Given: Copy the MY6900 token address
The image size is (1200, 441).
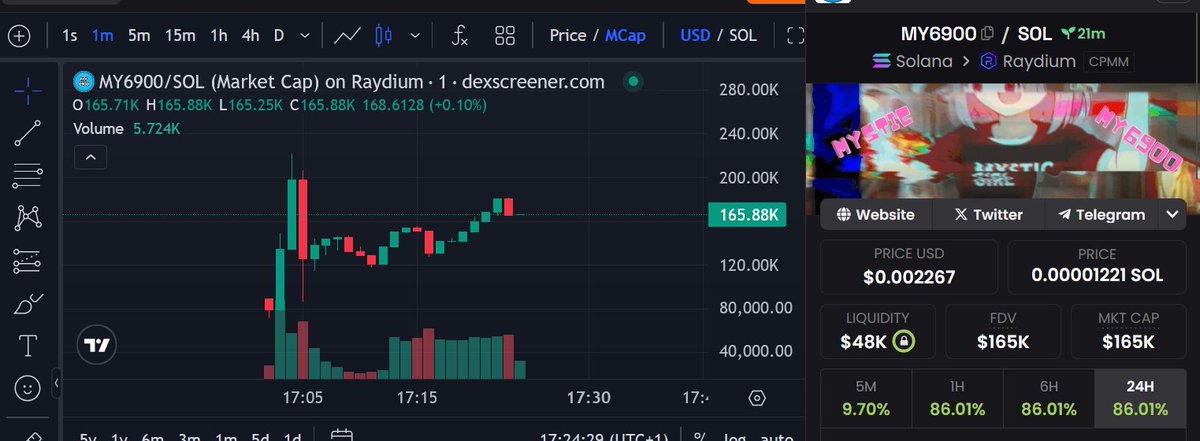Looking at the screenshot, I should tap(988, 34).
